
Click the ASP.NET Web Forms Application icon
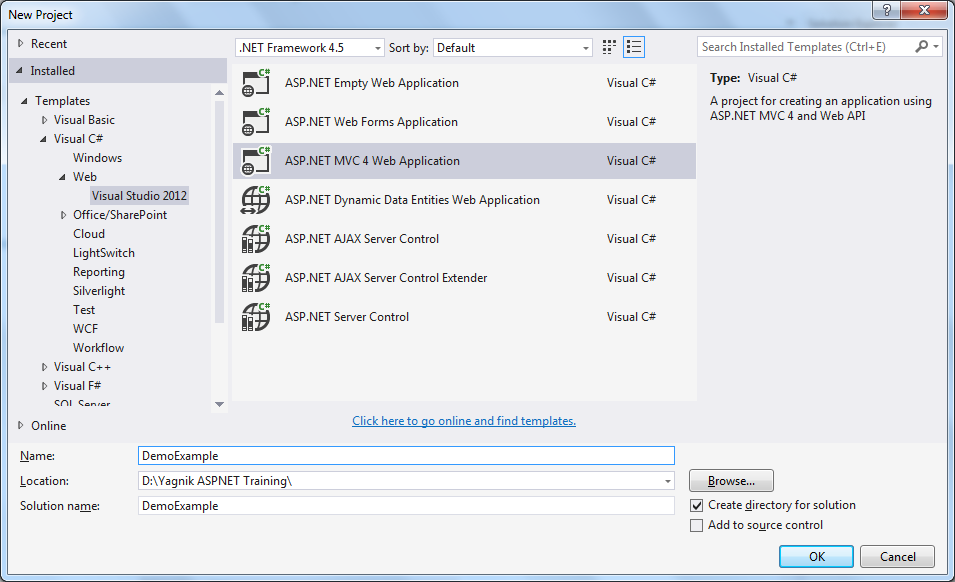coord(256,122)
